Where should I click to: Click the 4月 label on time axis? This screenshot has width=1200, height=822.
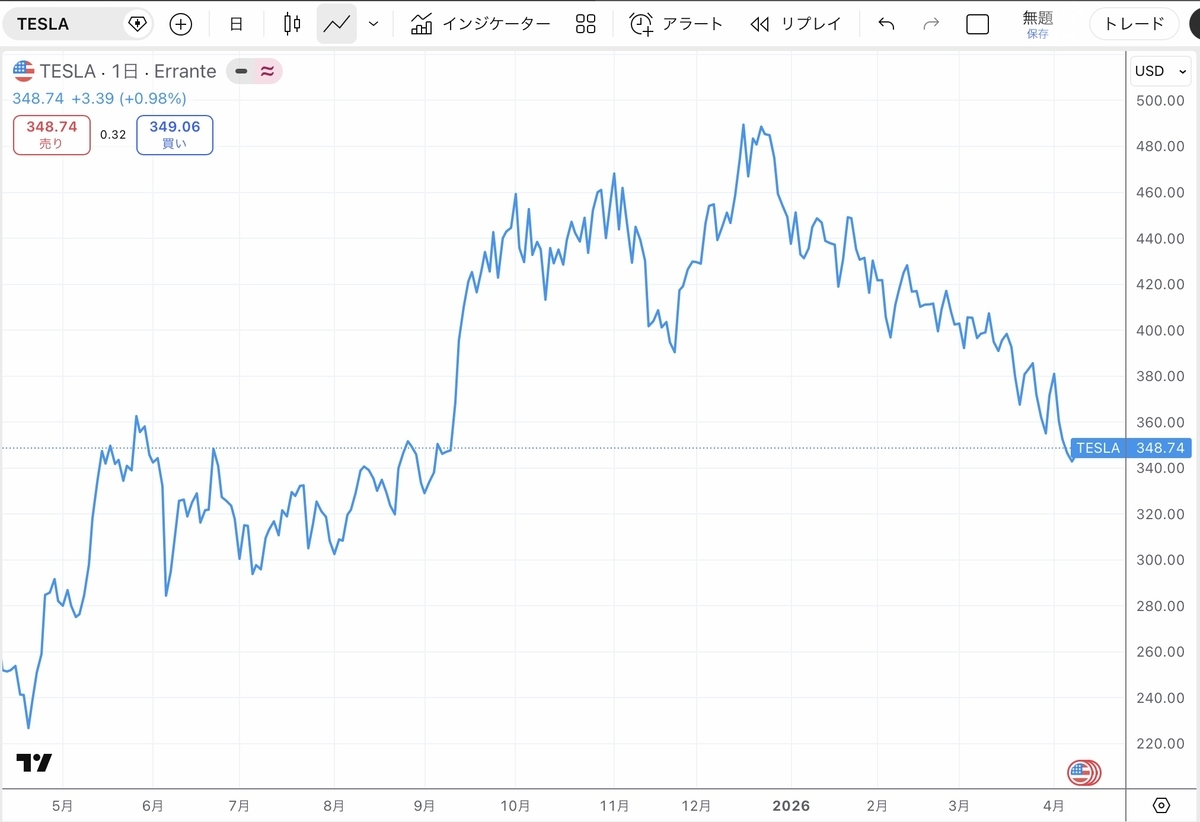pos(1054,805)
